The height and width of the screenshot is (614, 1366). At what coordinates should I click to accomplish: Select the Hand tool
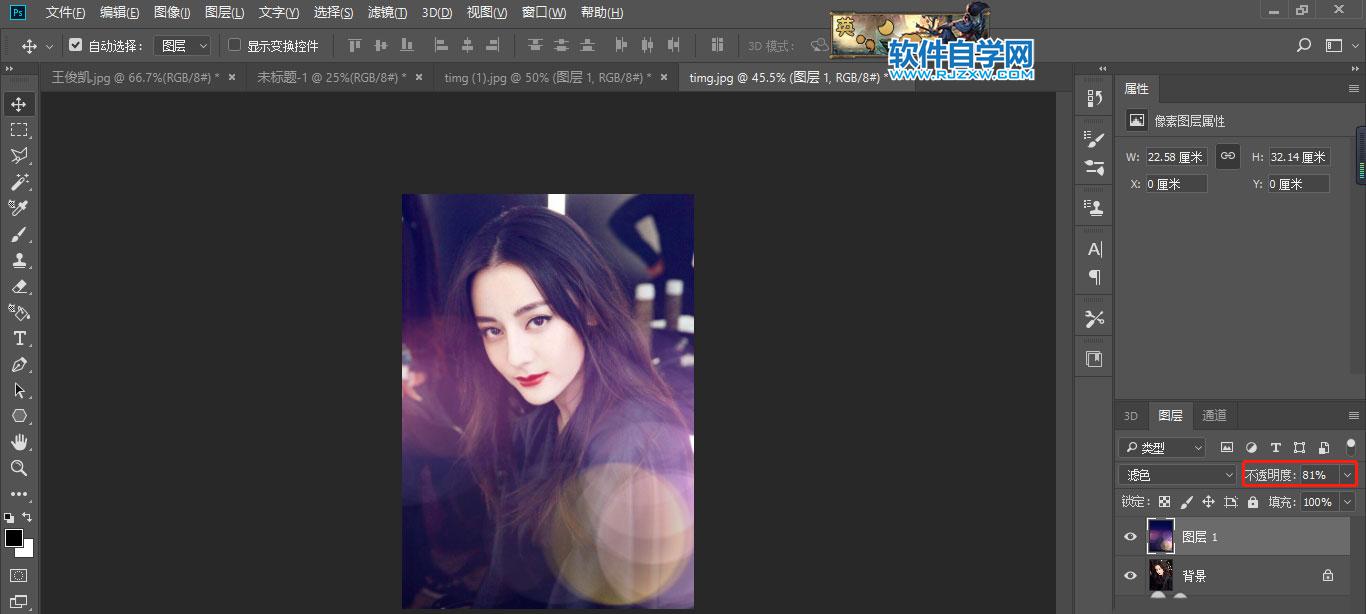19,442
